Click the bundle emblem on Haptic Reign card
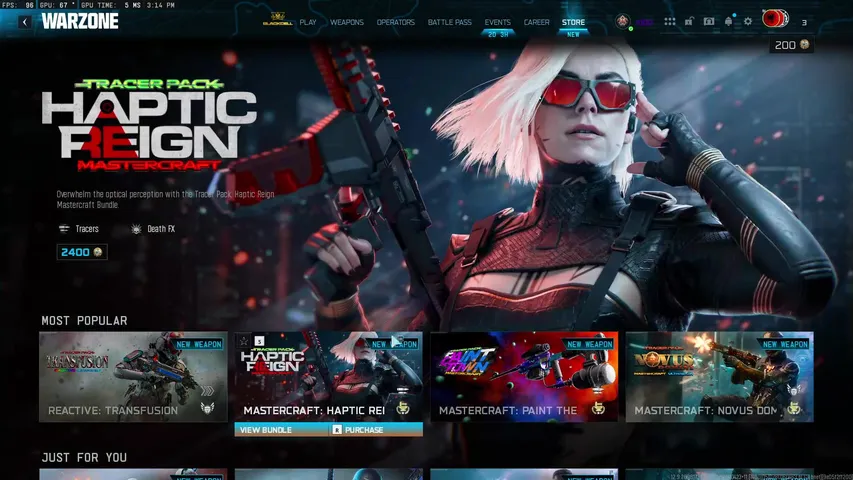The height and width of the screenshot is (480, 853). [403, 408]
